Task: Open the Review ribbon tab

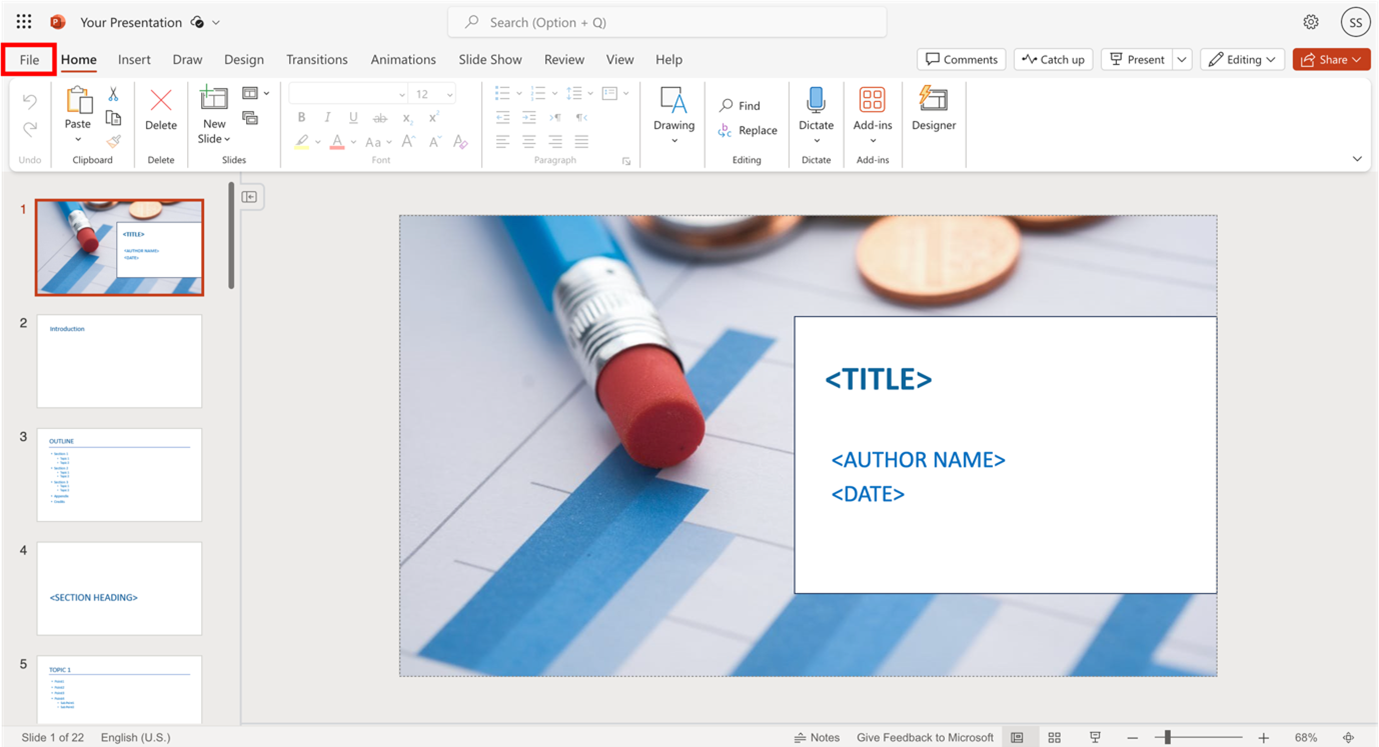Action: point(564,59)
